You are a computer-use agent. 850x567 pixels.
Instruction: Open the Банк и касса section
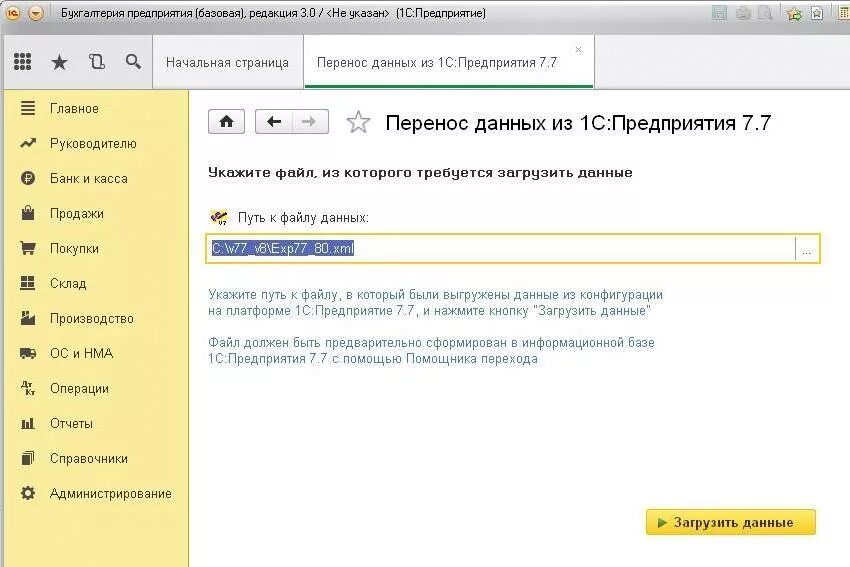point(94,178)
